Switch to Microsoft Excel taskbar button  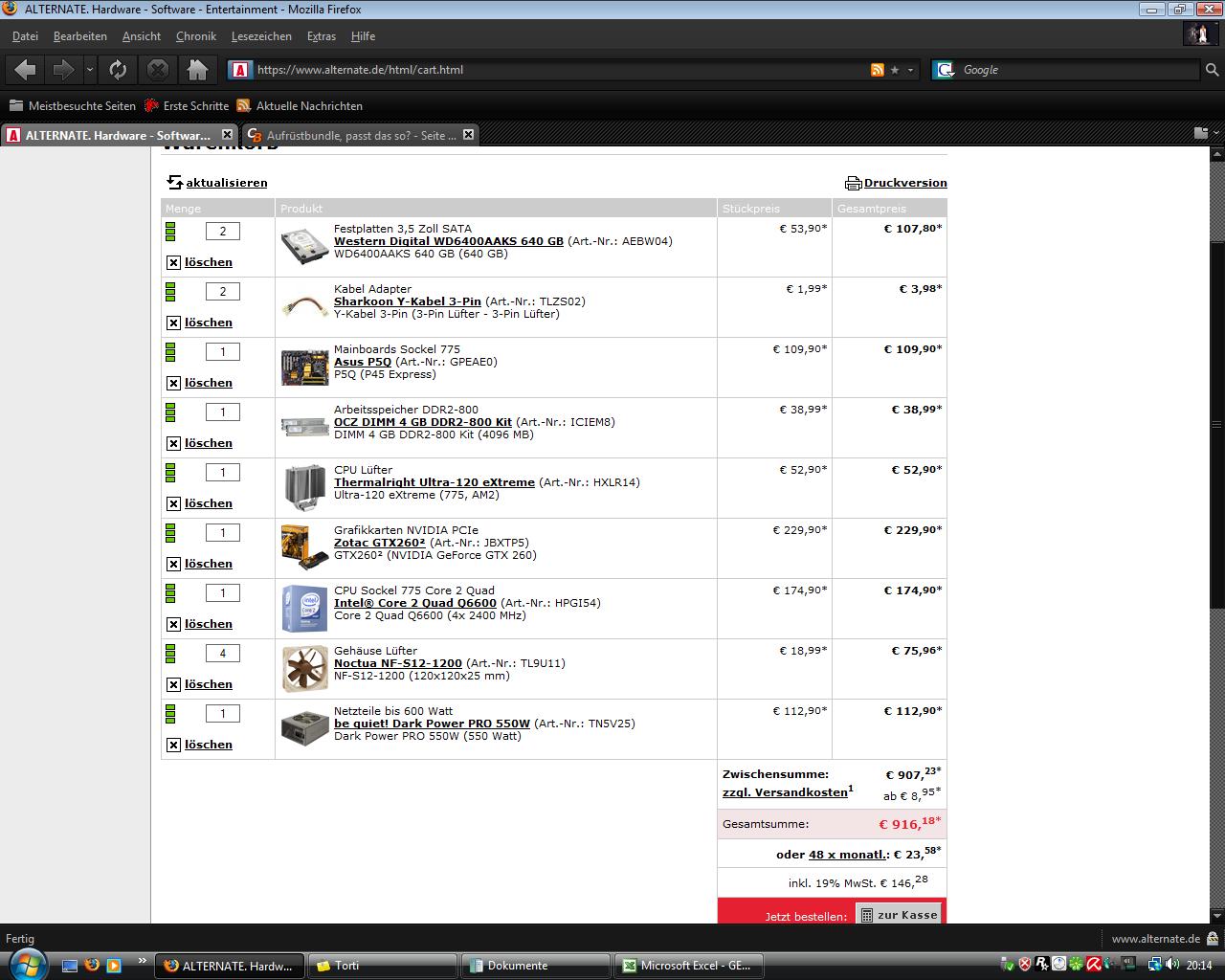(688, 966)
